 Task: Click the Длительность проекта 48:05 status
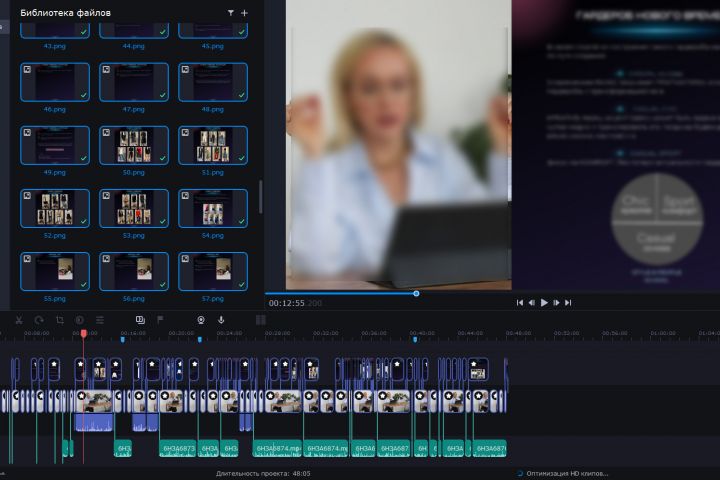(x=263, y=473)
